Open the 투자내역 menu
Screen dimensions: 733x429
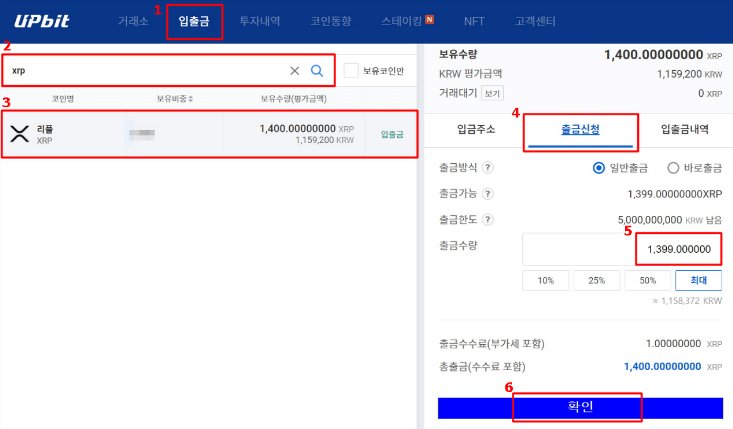(259, 21)
